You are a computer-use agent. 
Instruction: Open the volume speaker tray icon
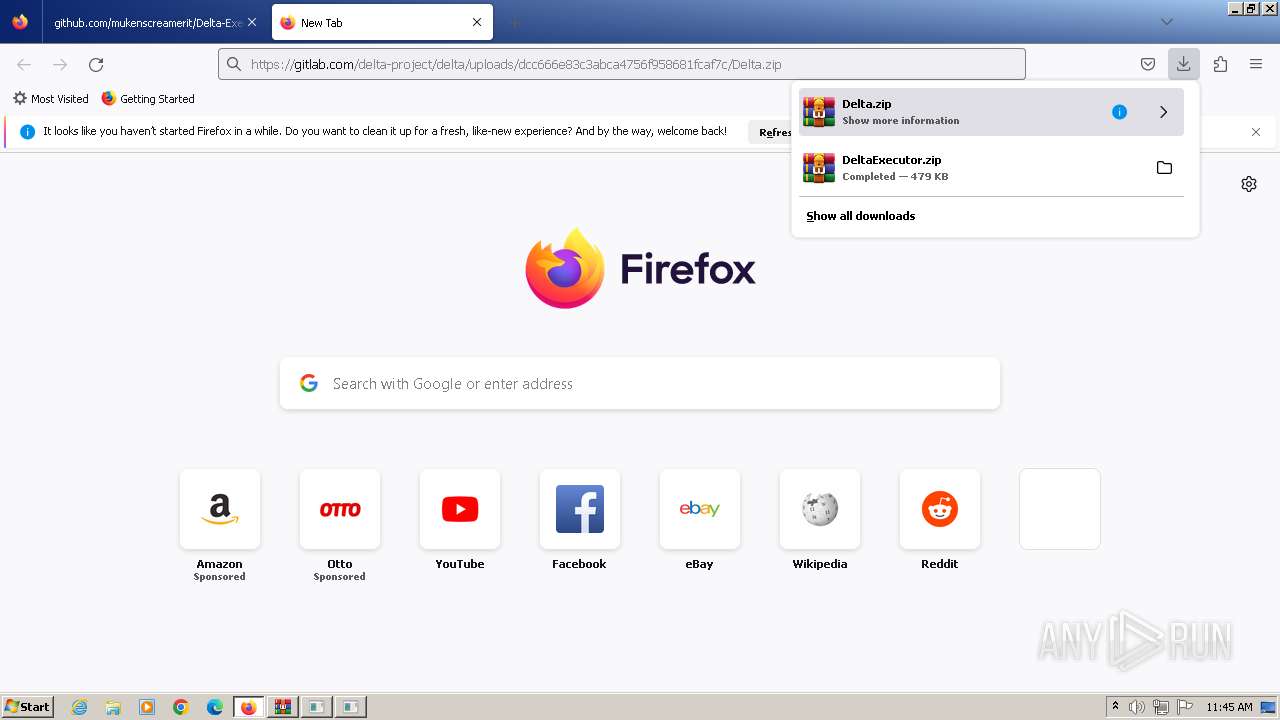click(1137, 707)
